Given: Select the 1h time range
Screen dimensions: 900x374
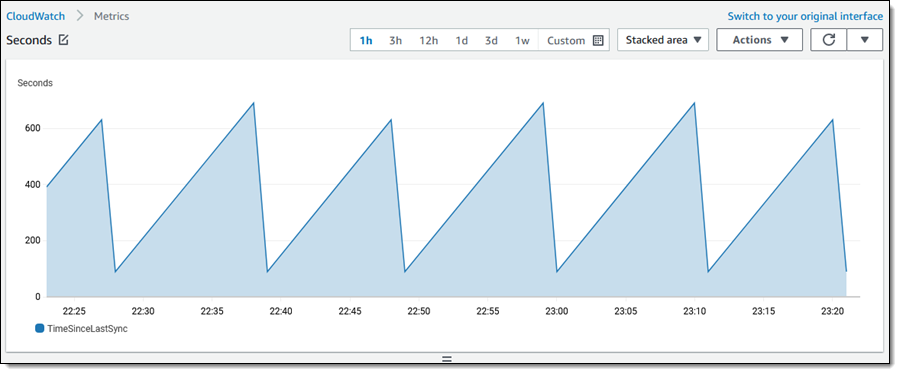Looking at the screenshot, I should 366,40.
